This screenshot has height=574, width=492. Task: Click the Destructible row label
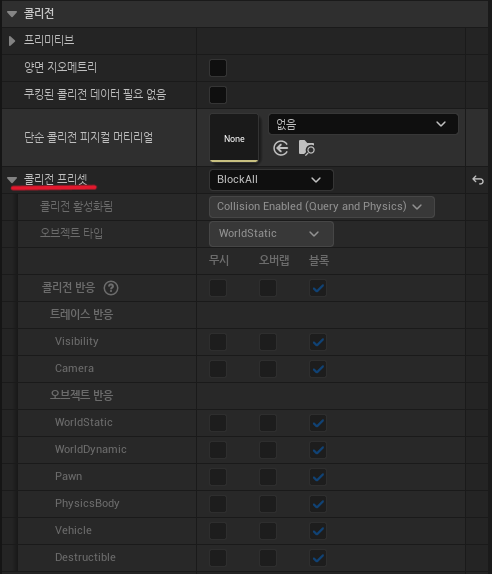coord(85,558)
